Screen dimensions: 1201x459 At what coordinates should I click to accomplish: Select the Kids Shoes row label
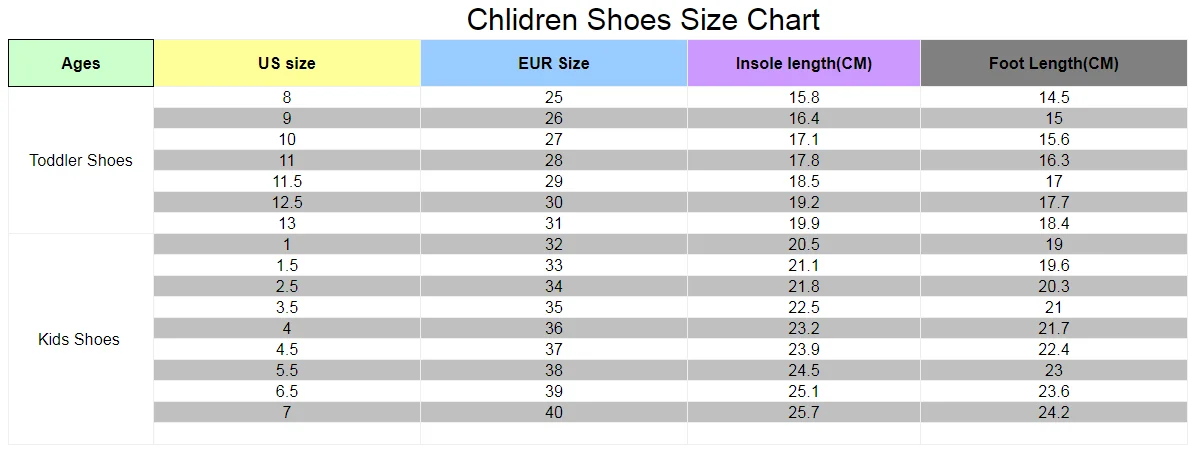coord(81,339)
